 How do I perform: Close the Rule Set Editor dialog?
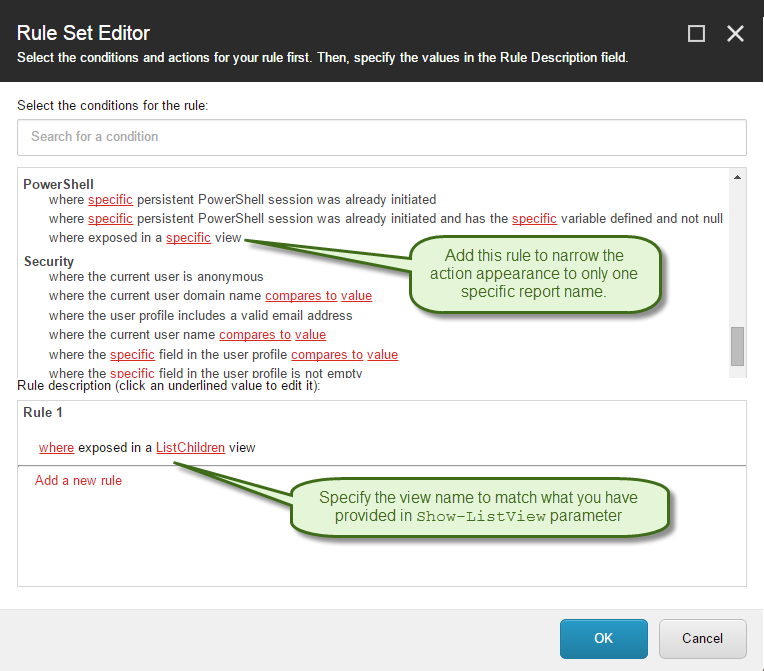[x=735, y=34]
